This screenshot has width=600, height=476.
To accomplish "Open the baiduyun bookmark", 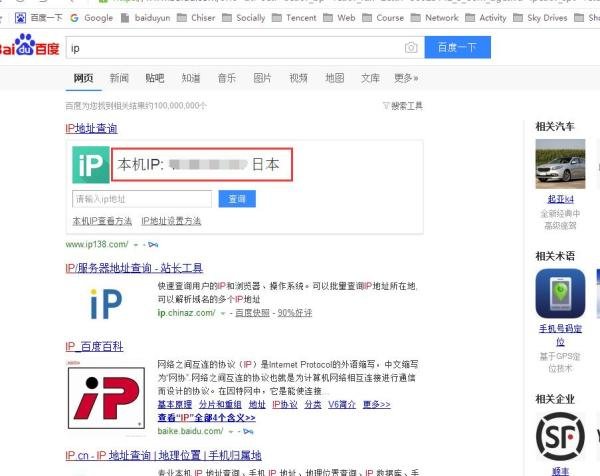I will coord(145,18).
